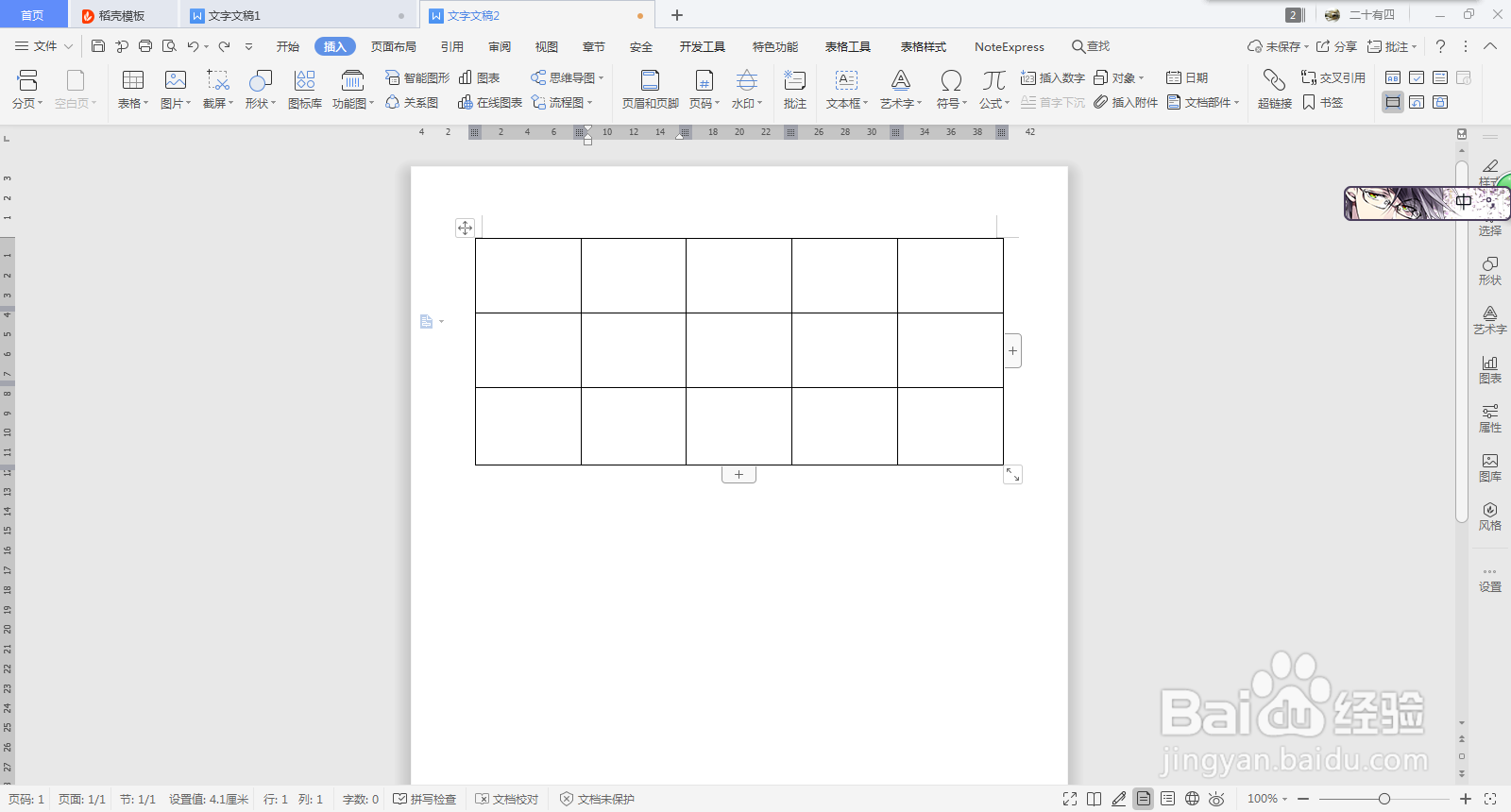Click the Print icon in quick access toolbar

(x=145, y=46)
